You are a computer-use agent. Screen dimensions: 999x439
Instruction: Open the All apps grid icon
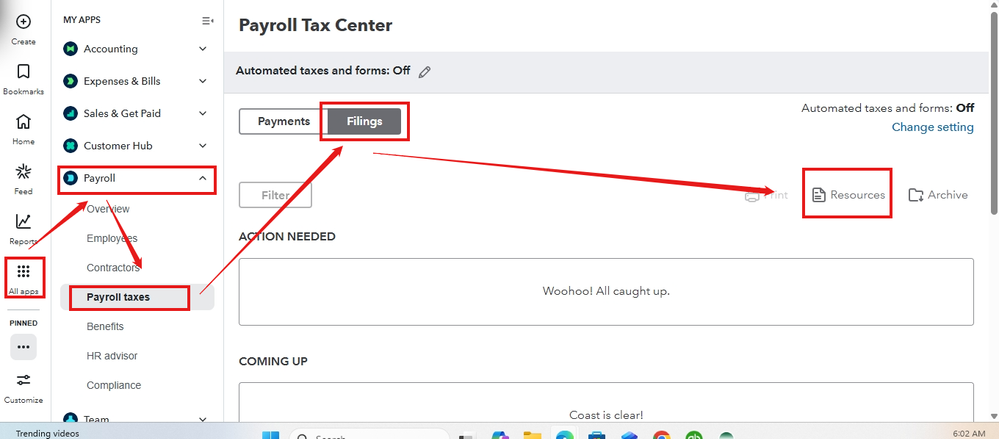[24, 272]
